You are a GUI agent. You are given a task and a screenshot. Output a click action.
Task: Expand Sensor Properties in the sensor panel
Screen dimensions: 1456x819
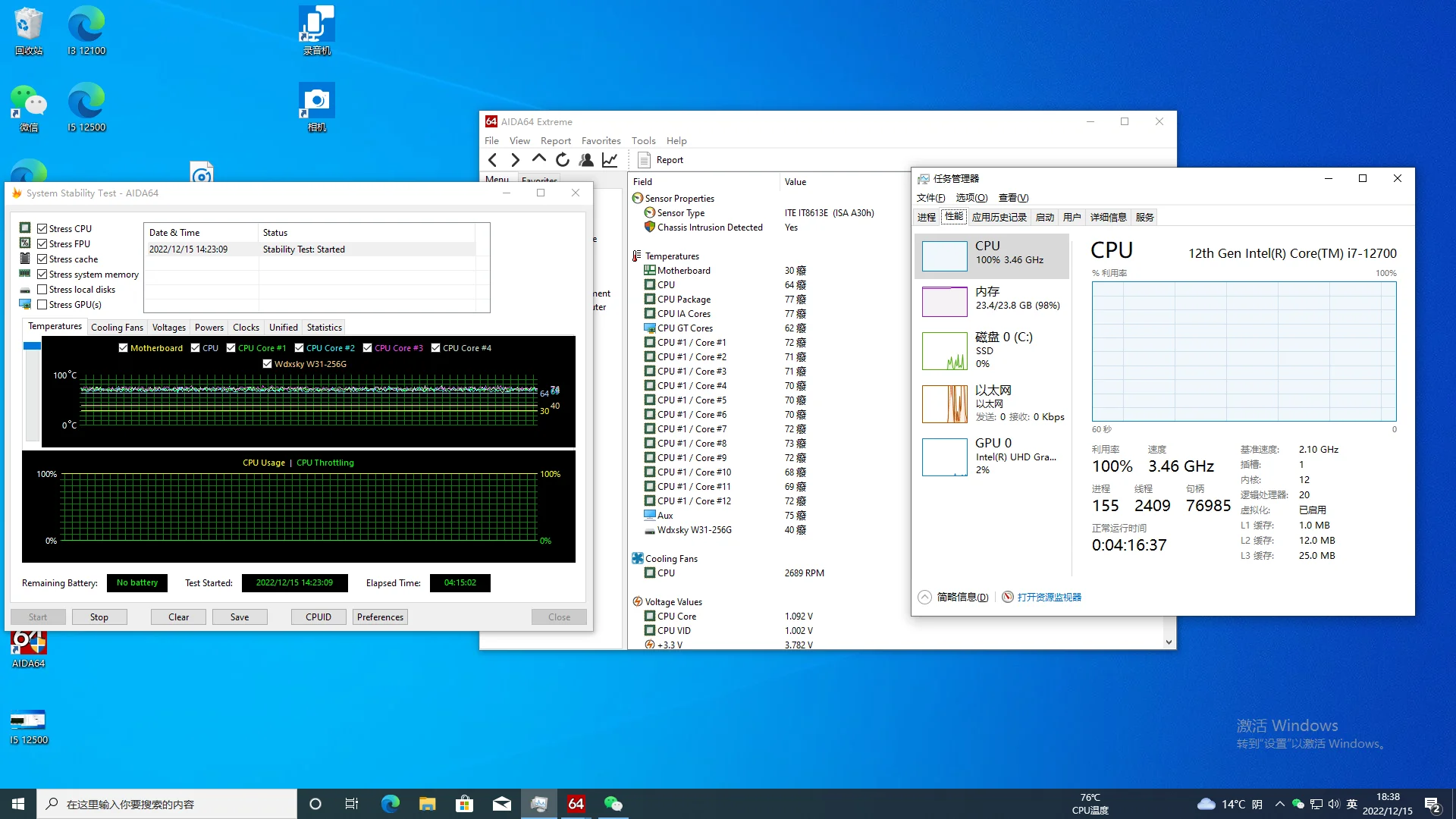click(x=636, y=198)
